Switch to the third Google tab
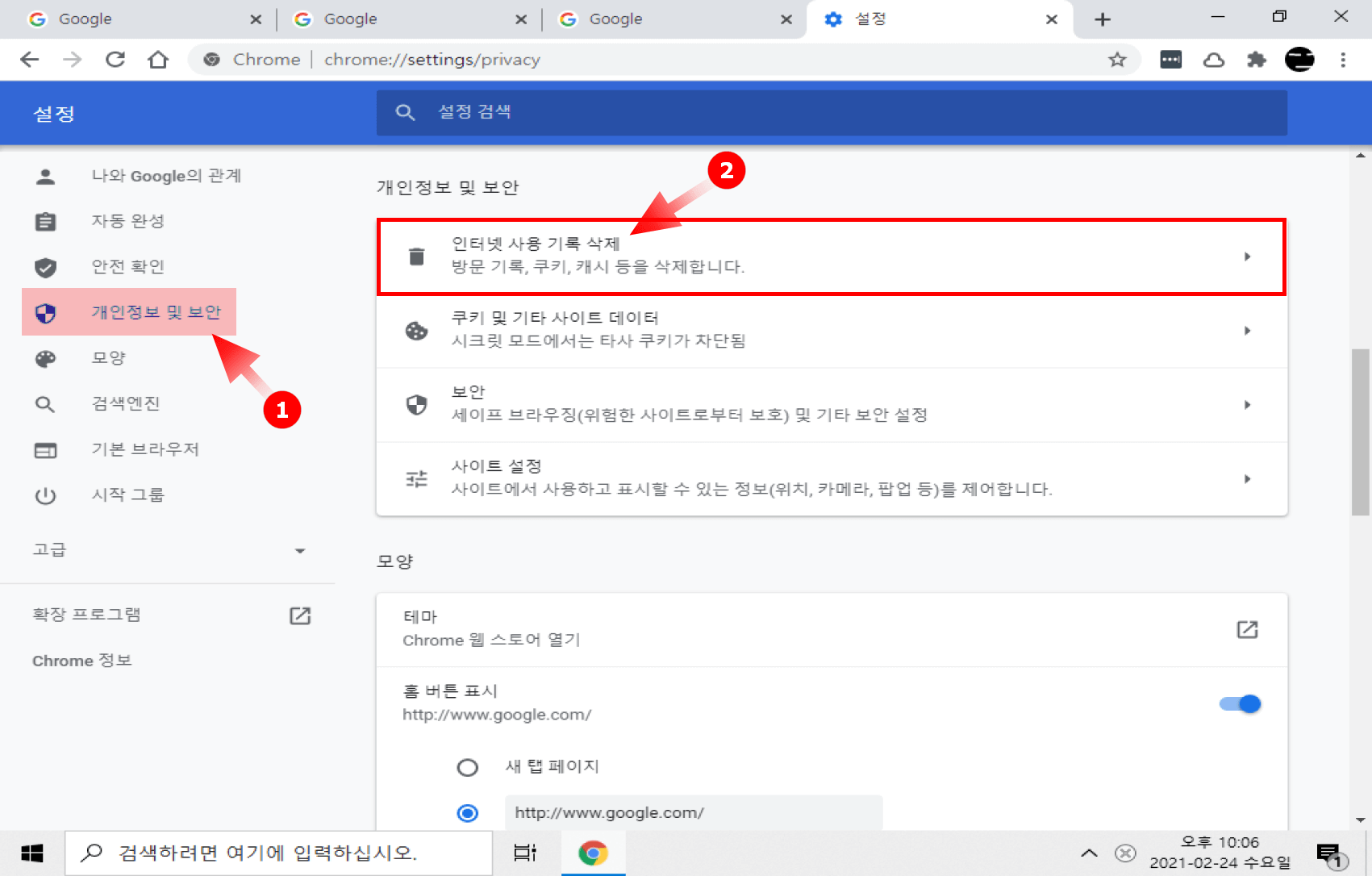This screenshot has width=1372, height=876. click(x=674, y=19)
